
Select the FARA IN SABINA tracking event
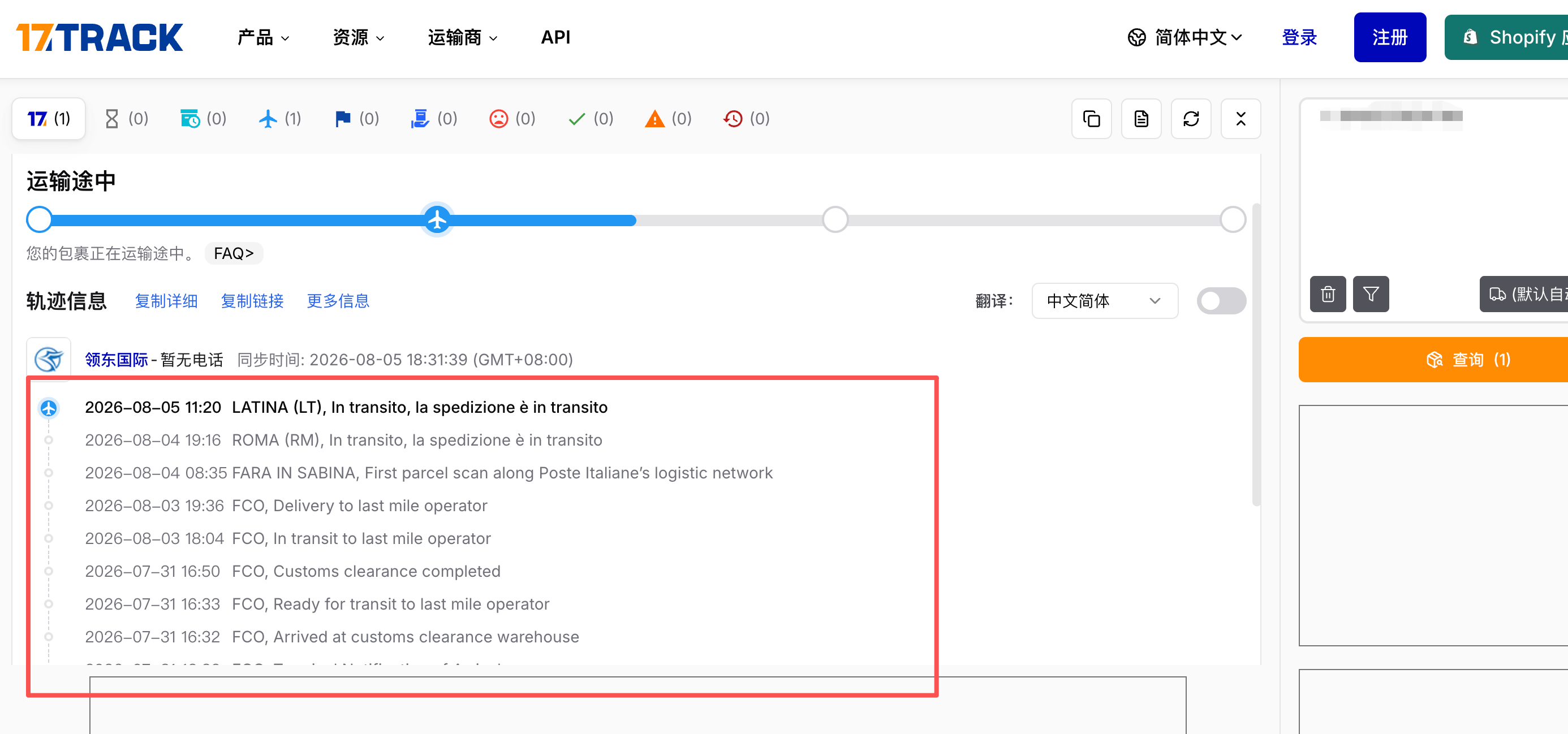point(429,473)
